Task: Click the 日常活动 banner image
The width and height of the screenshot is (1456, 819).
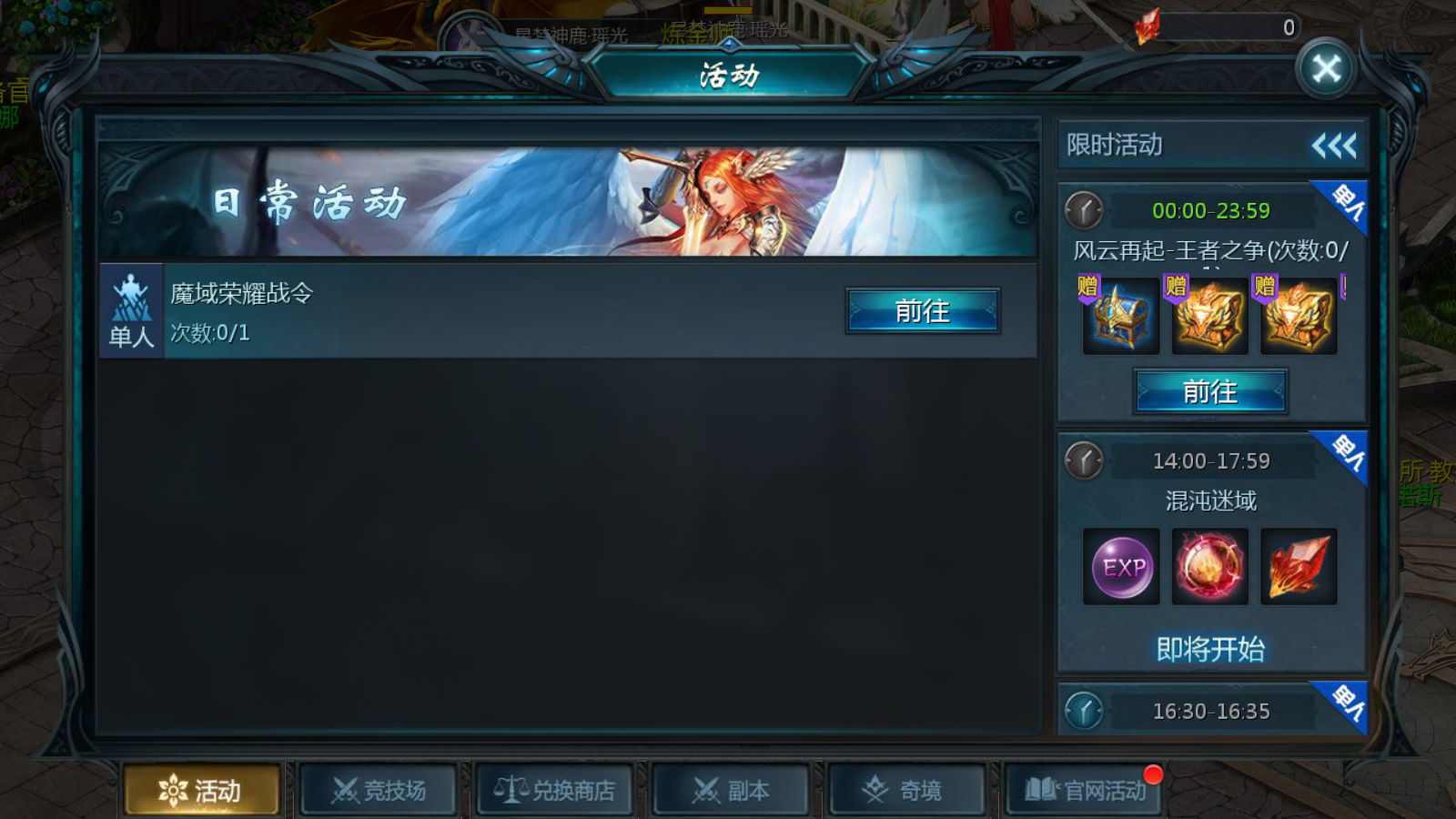Action: point(567,200)
